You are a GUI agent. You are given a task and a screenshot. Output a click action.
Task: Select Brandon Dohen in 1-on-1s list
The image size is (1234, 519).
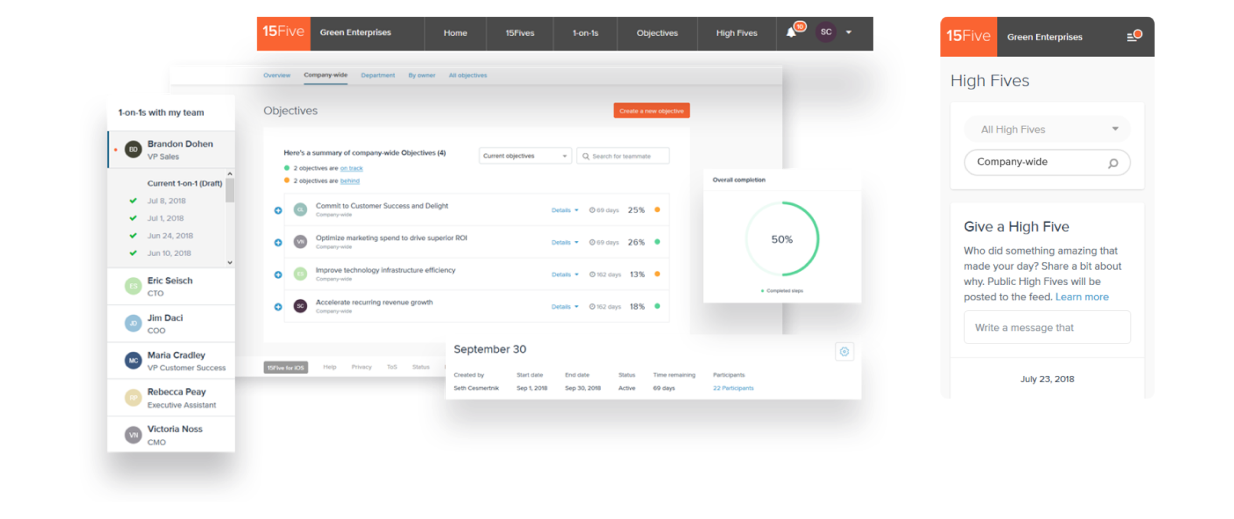[x=171, y=149]
